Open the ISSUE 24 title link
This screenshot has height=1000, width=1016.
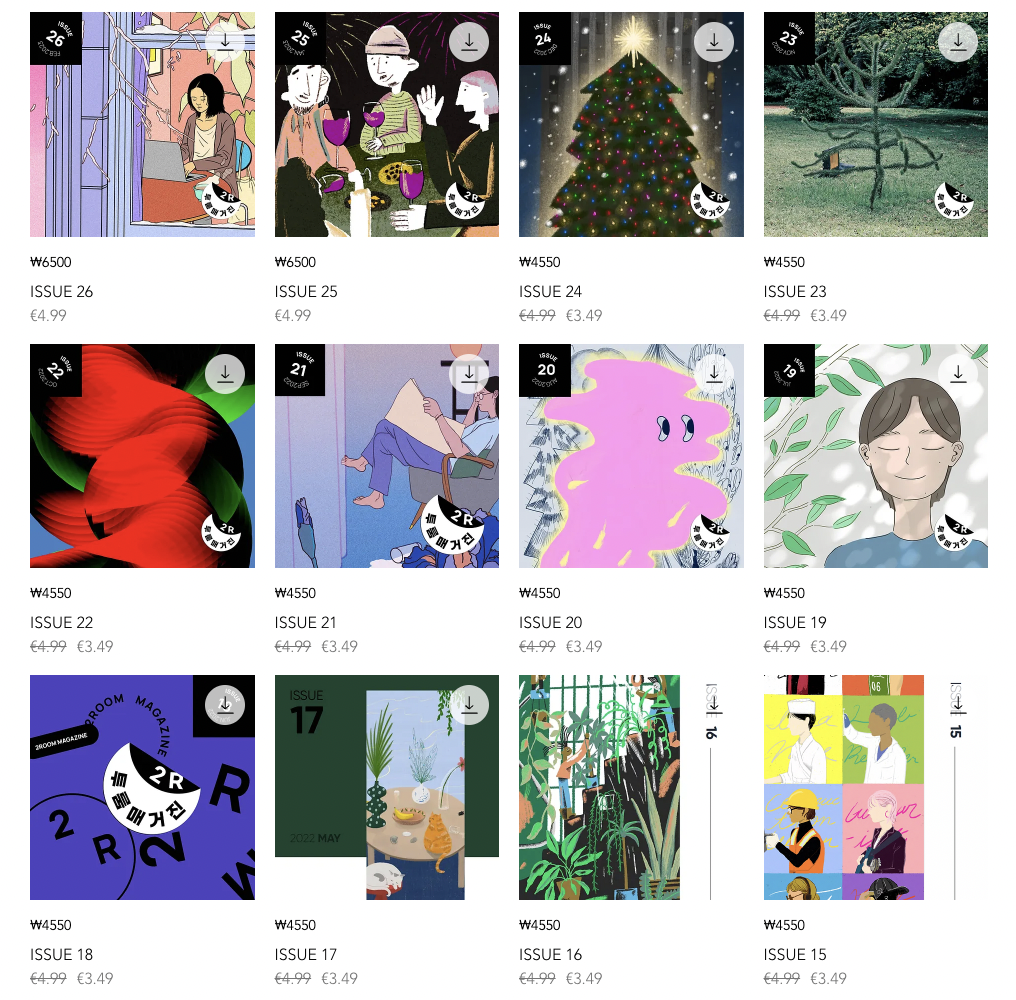[550, 292]
